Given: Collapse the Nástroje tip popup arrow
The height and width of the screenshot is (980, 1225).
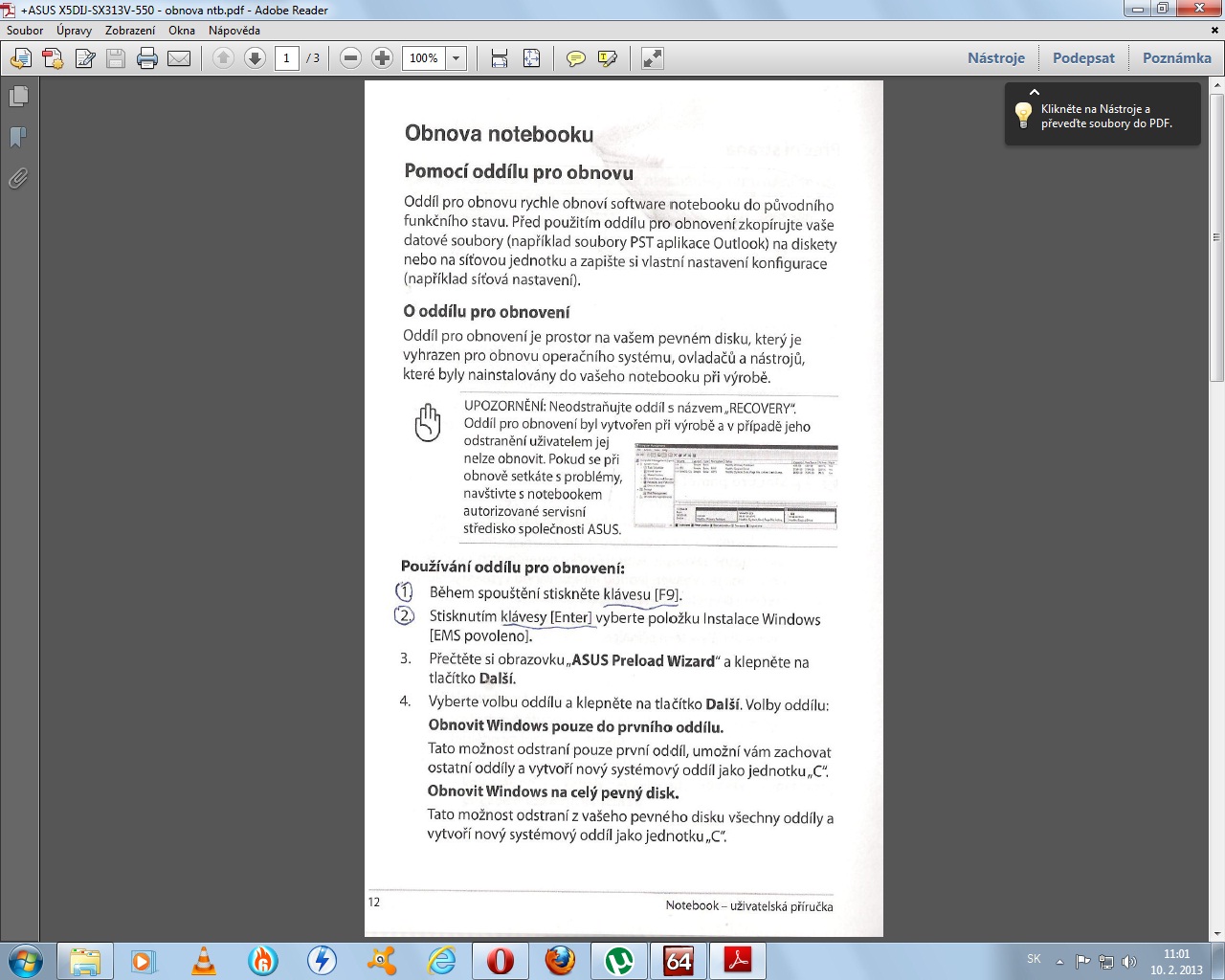Looking at the screenshot, I should point(1035,92).
